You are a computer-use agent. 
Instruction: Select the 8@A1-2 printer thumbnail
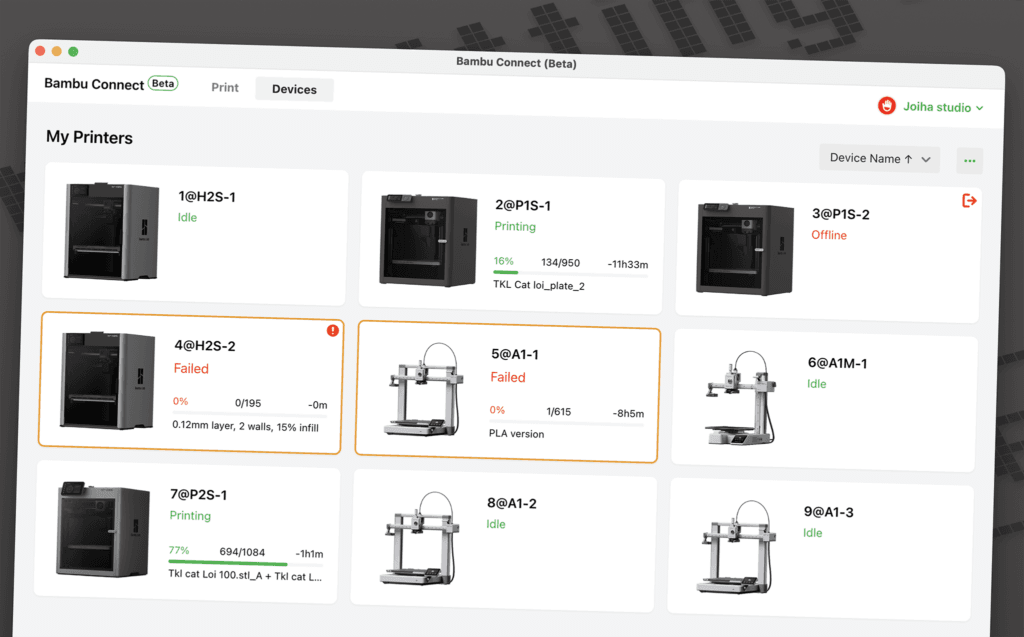tap(421, 543)
